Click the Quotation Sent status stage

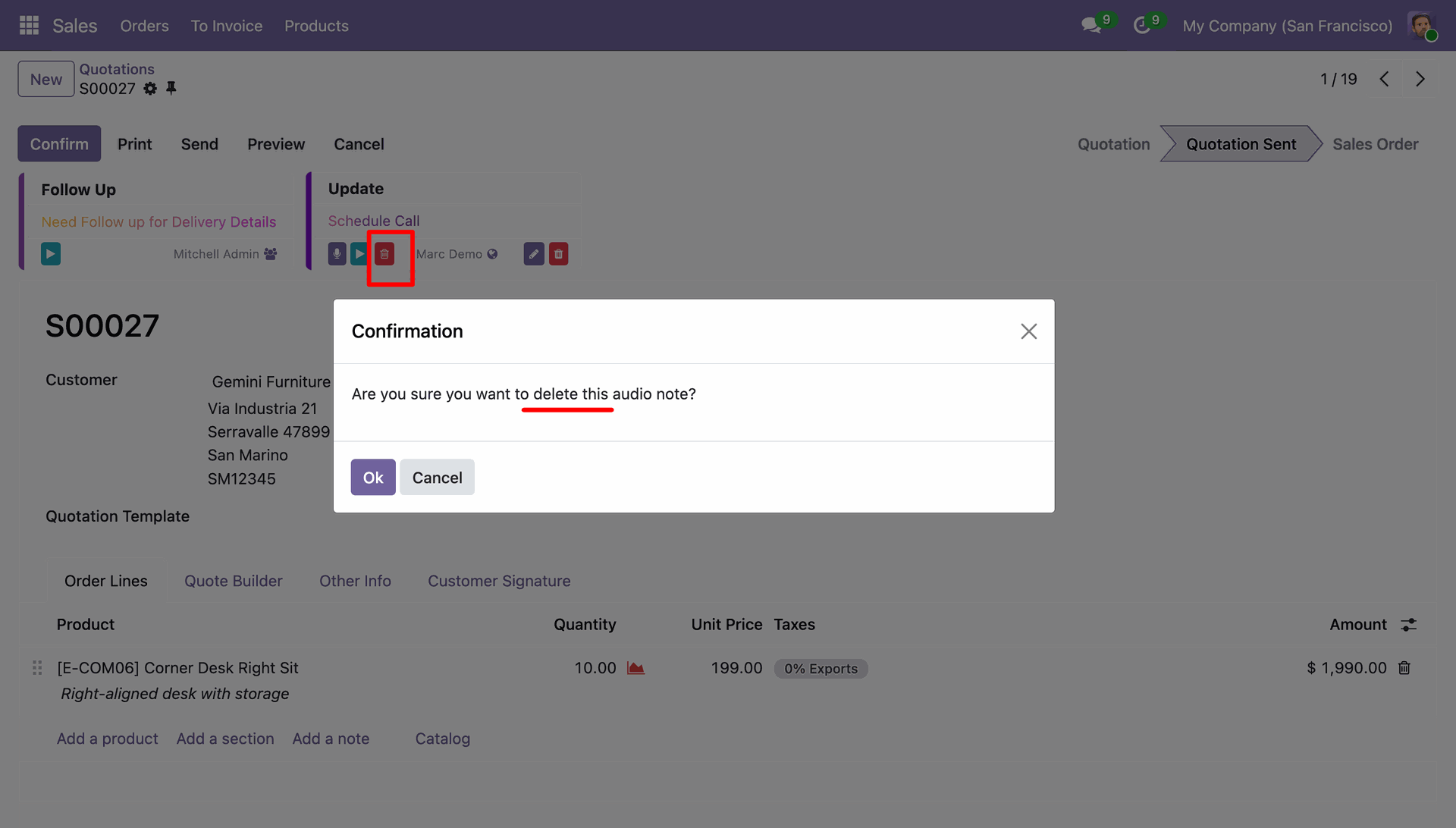1241,144
